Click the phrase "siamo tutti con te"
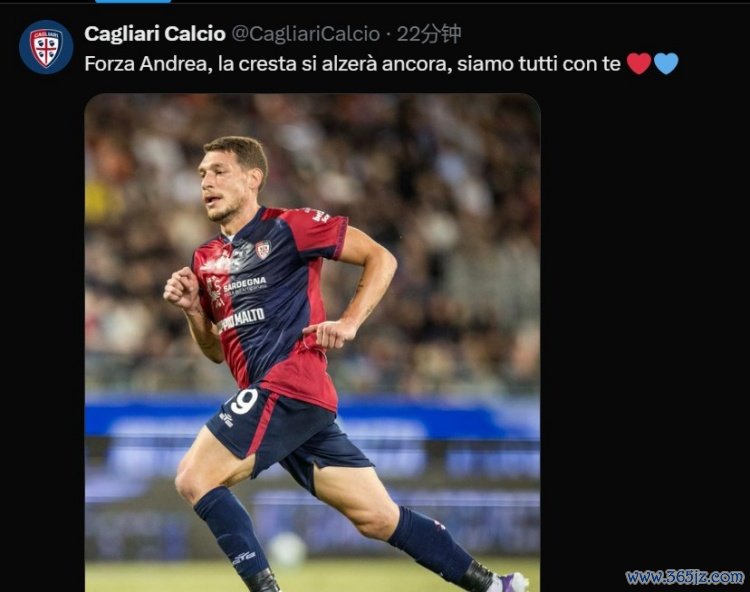Image resolution: width=750 pixels, height=592 pixels. (539, 64)
